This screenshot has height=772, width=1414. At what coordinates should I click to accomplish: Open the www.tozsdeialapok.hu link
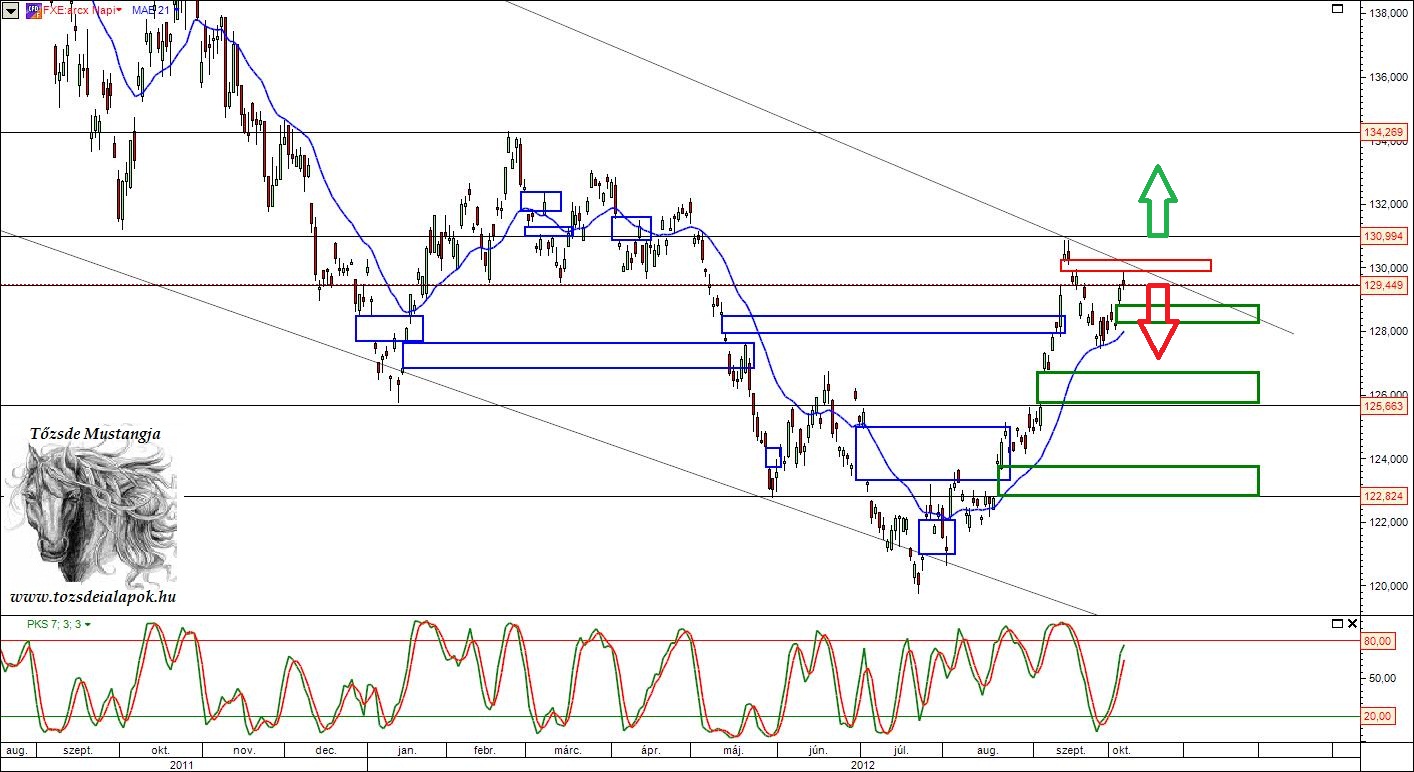pos(93,596)
